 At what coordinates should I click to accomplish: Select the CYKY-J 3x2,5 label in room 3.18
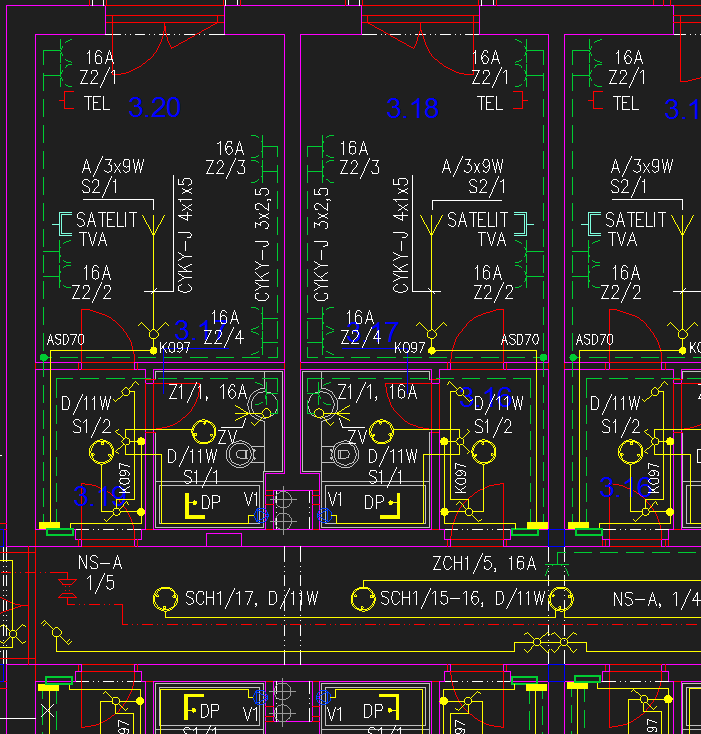point(322,244)
